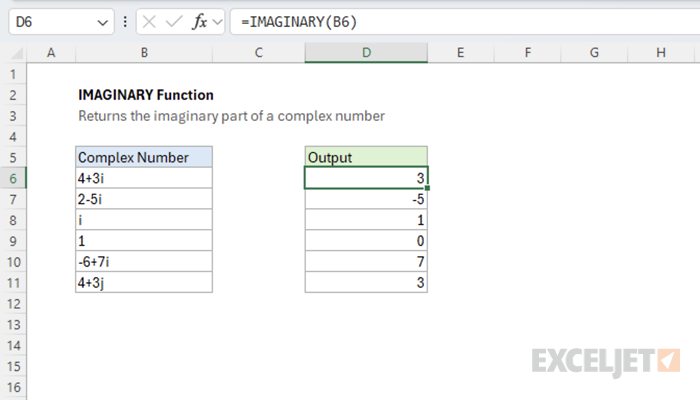Select output cell D9 showing 0

(x=366, y=241)
